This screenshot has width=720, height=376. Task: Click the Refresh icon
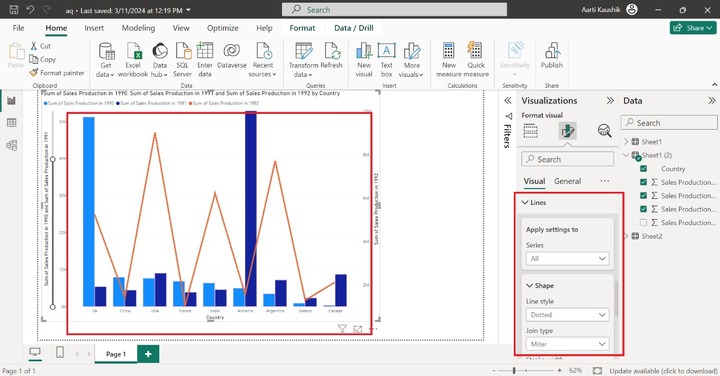point(332,51)
